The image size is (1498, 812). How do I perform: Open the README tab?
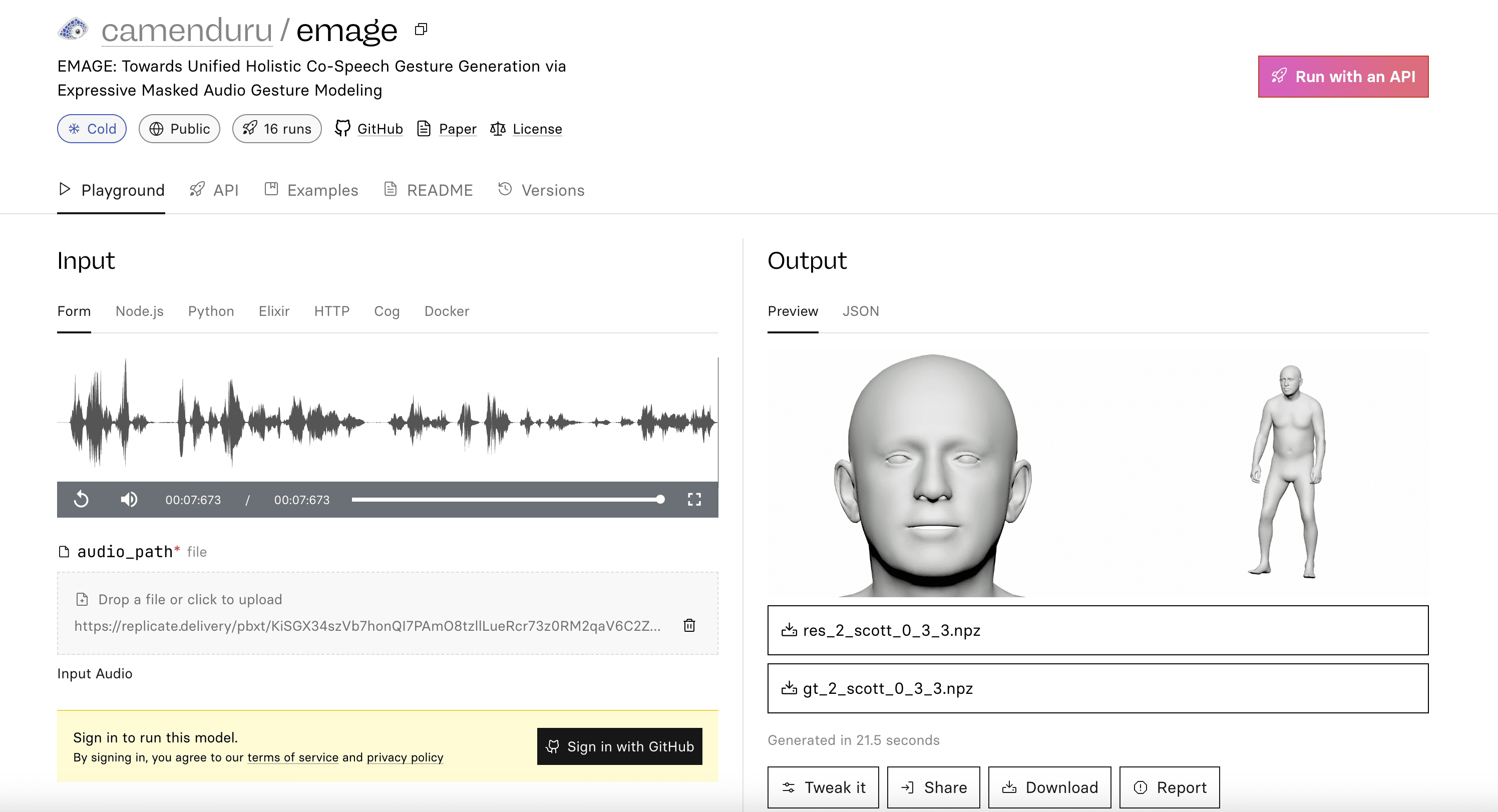[x=428, y=190]
